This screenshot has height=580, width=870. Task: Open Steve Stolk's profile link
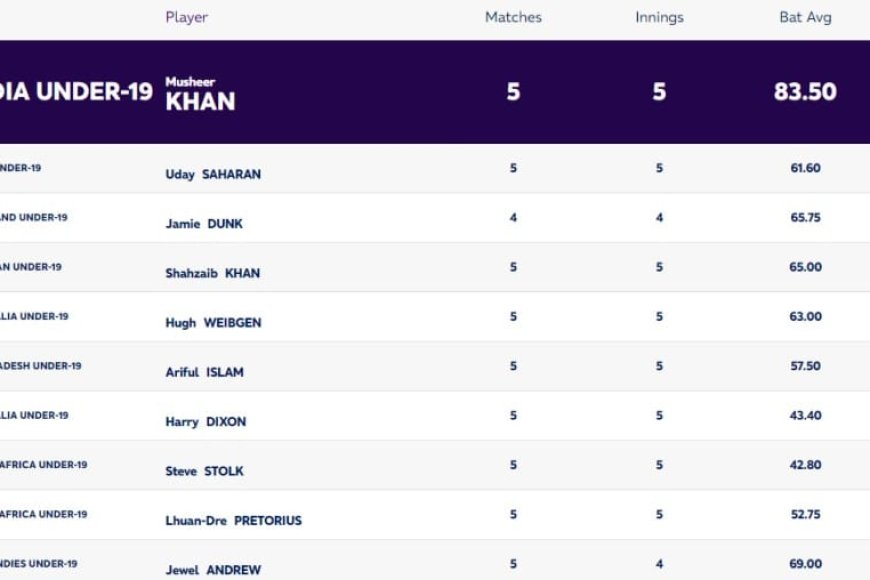click(204, 471)
